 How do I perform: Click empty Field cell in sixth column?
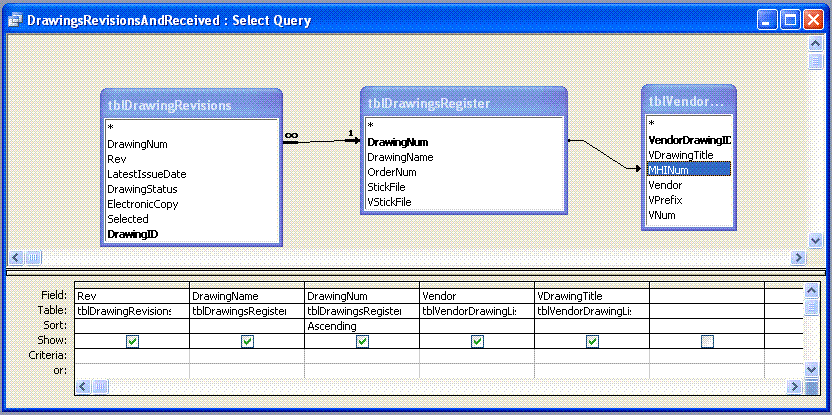click(707, 296)
